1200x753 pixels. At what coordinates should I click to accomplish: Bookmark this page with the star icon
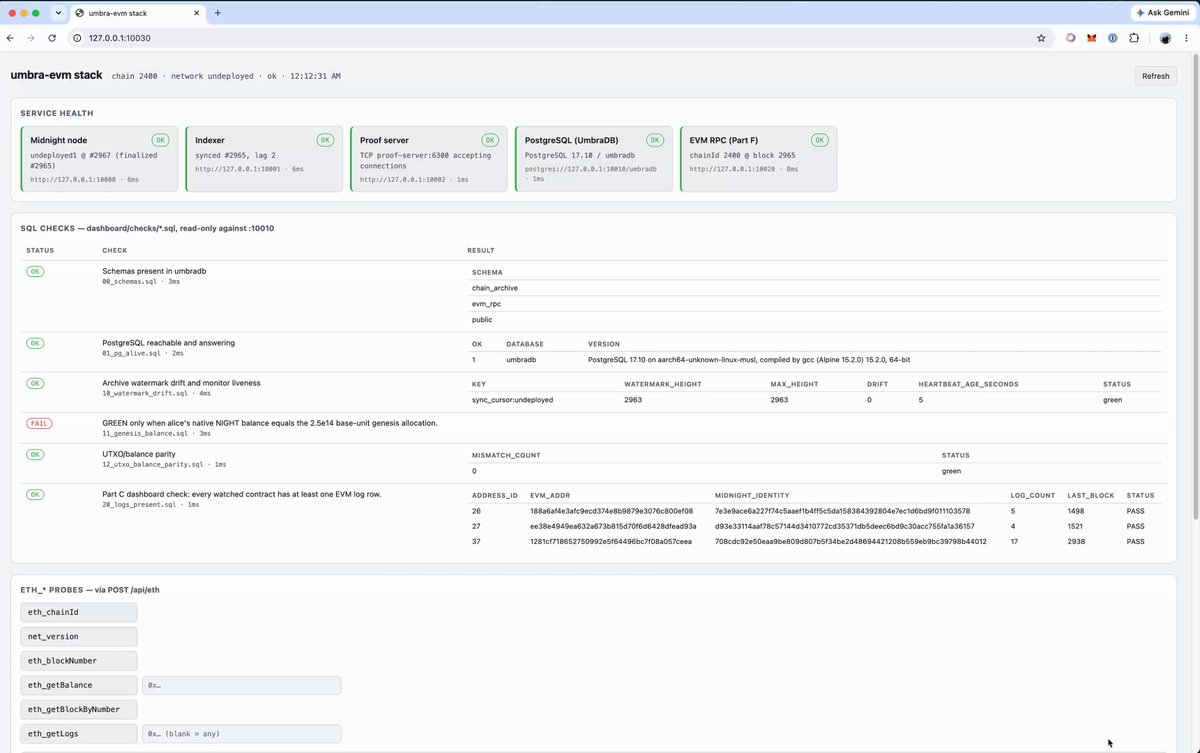tap(1041, 38)
